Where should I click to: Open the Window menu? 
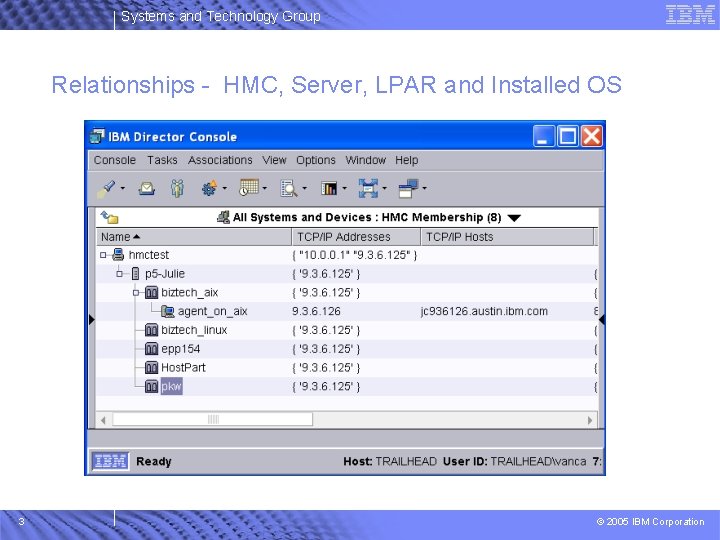(x=366, y=160)
